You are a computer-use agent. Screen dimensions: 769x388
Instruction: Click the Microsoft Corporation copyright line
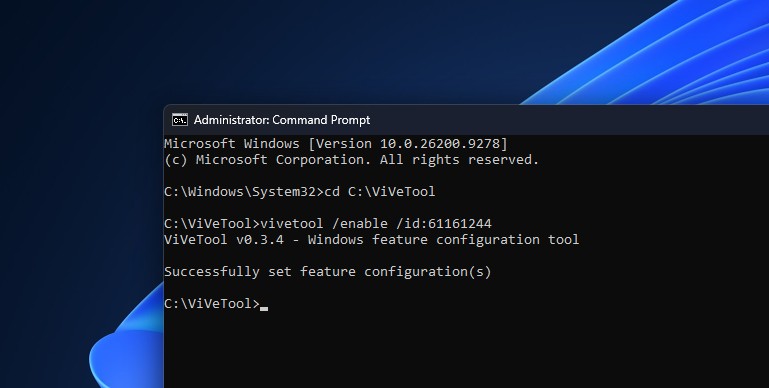[x=352, y=160]
